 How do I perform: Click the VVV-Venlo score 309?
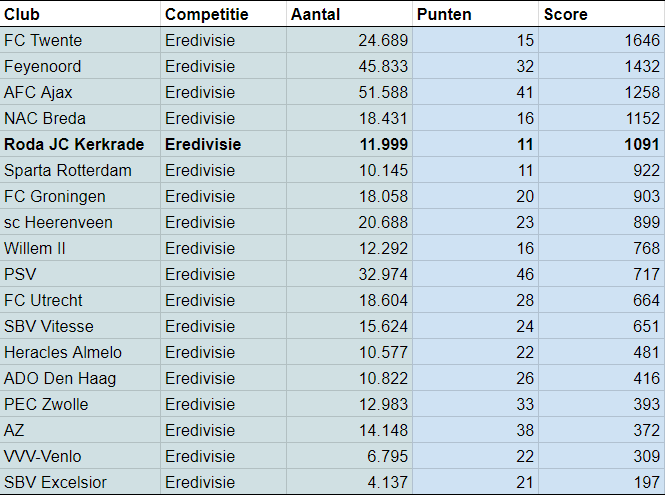(600, 456)
